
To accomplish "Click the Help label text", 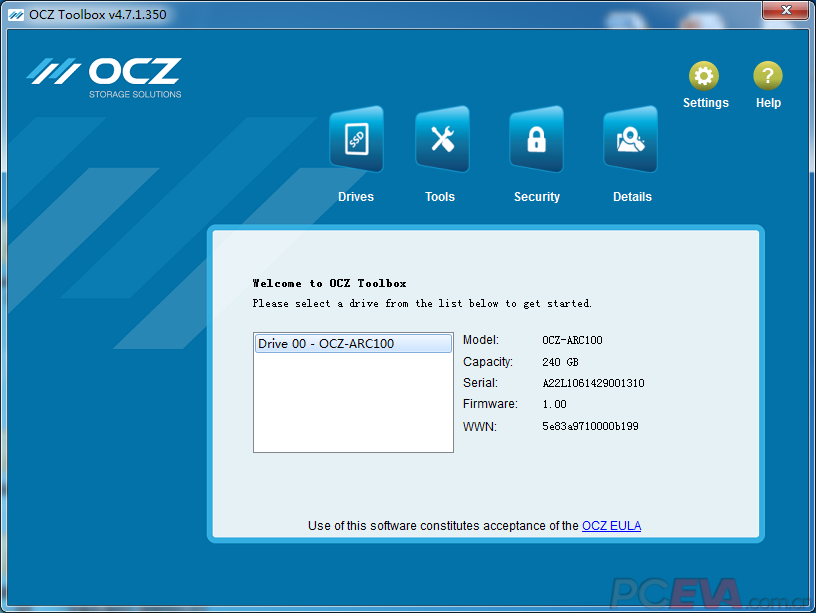I will click(x=768, y=102).
